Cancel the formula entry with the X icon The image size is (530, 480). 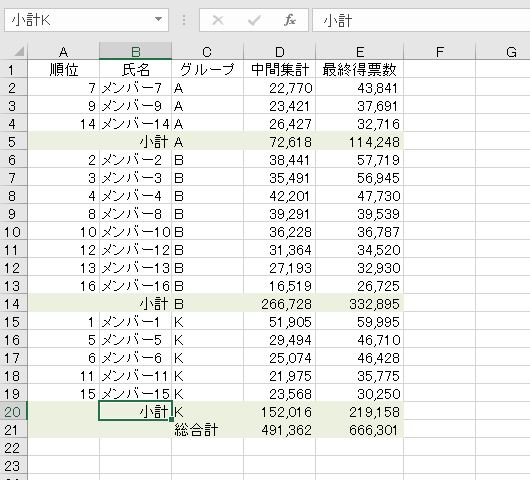coord(218,20)
